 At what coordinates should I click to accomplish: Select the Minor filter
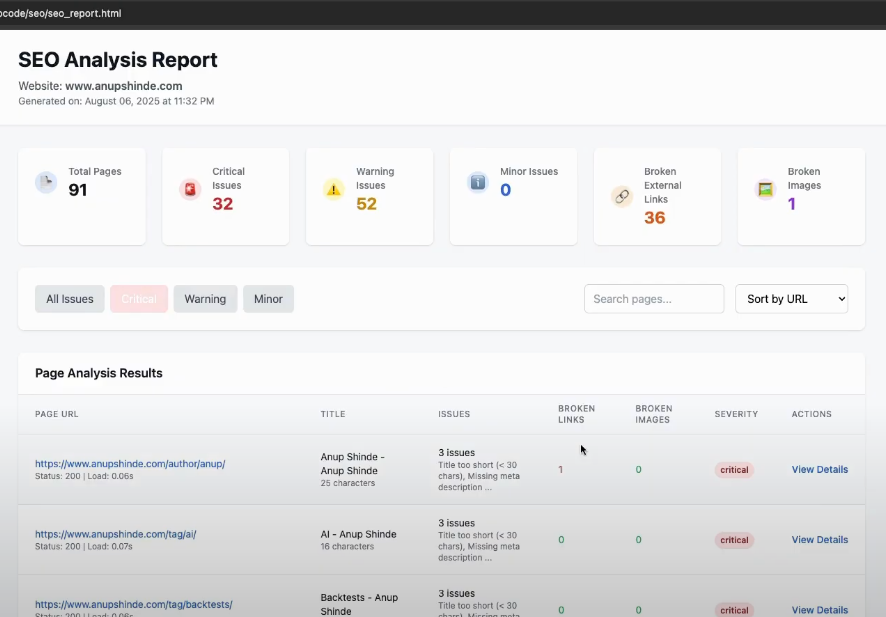[268, 298]
